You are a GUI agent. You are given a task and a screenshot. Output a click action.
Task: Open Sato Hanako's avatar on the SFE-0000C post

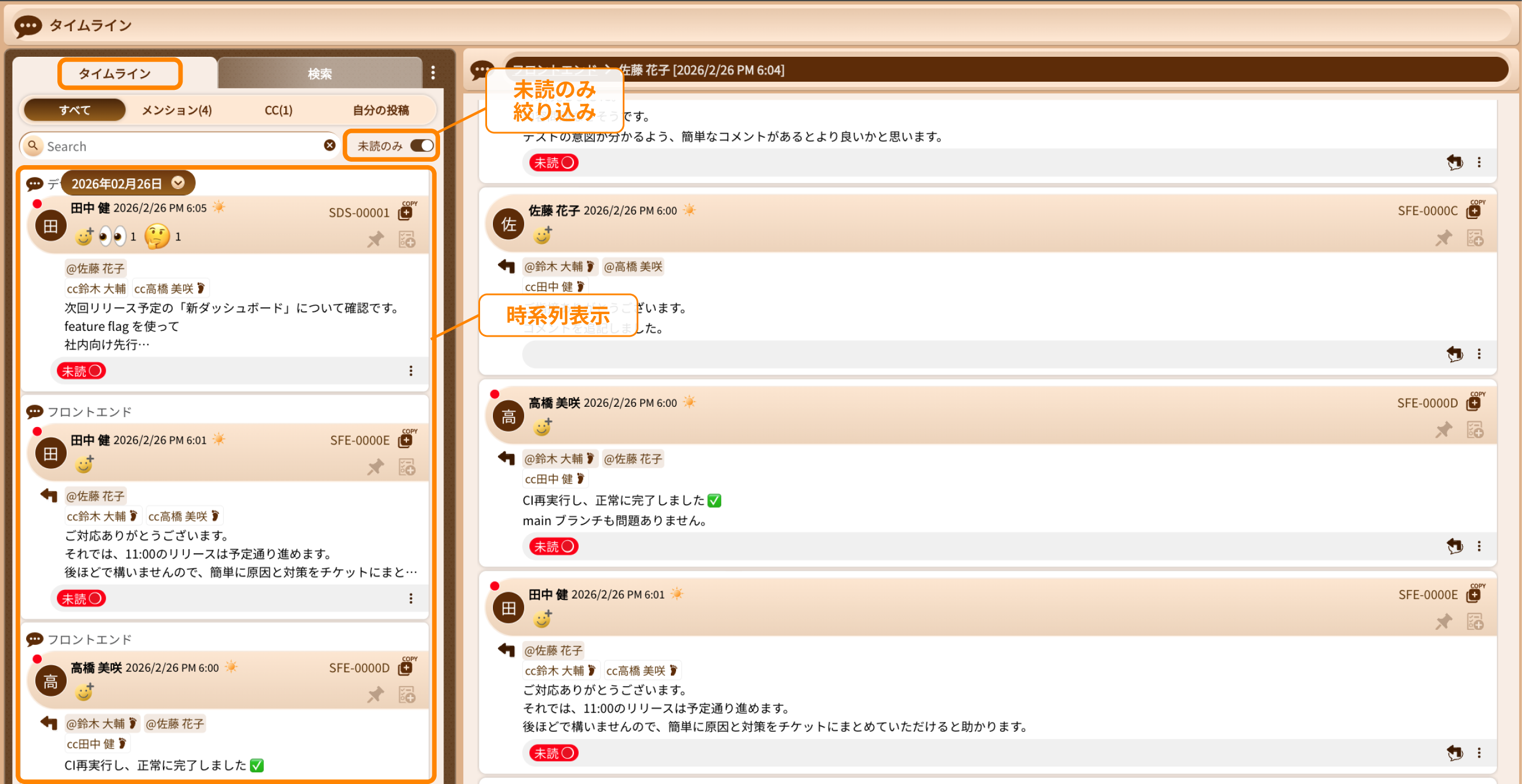pos(508,224)
